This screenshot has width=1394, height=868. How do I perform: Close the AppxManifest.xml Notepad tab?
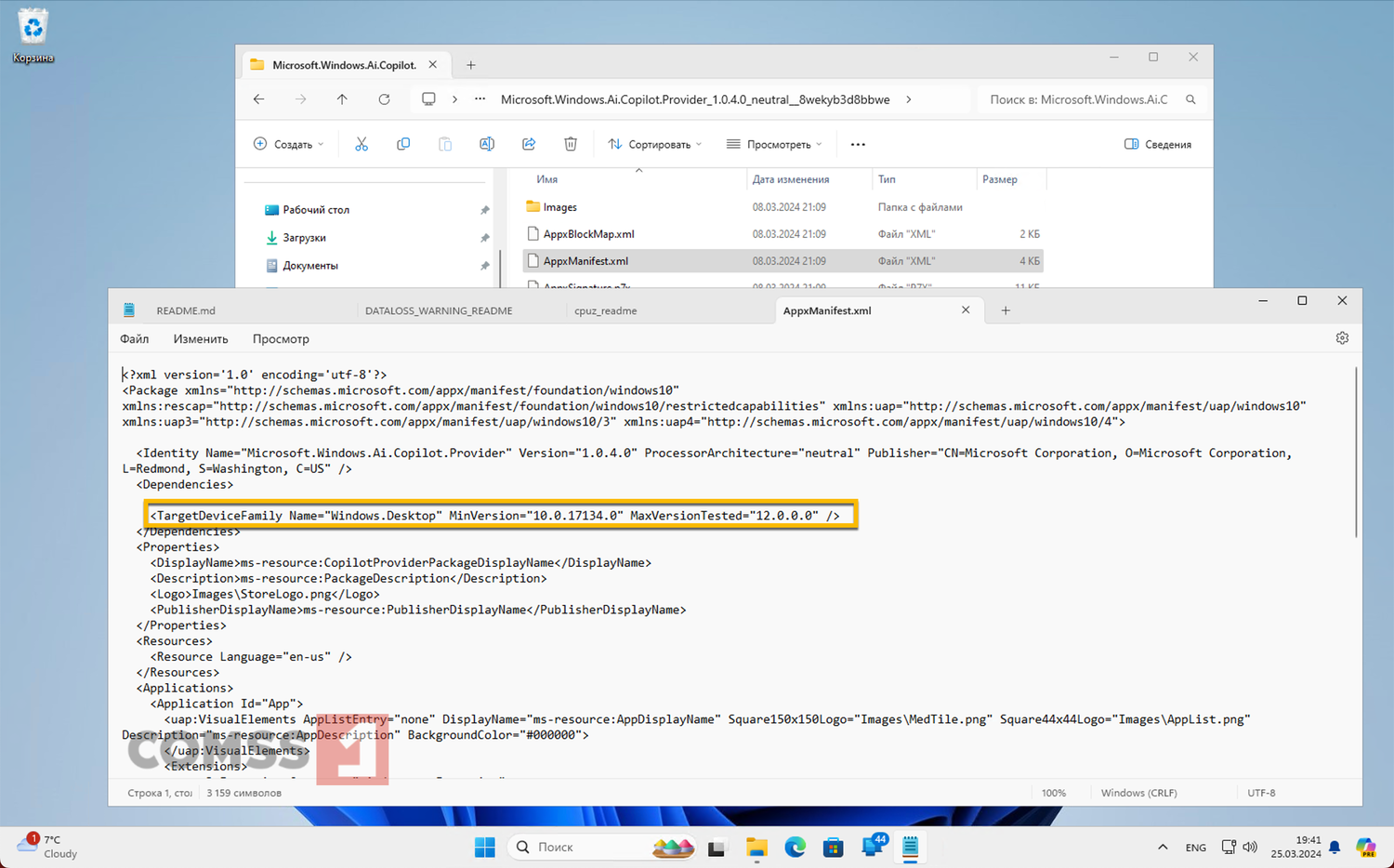click(x=966, y=310)
